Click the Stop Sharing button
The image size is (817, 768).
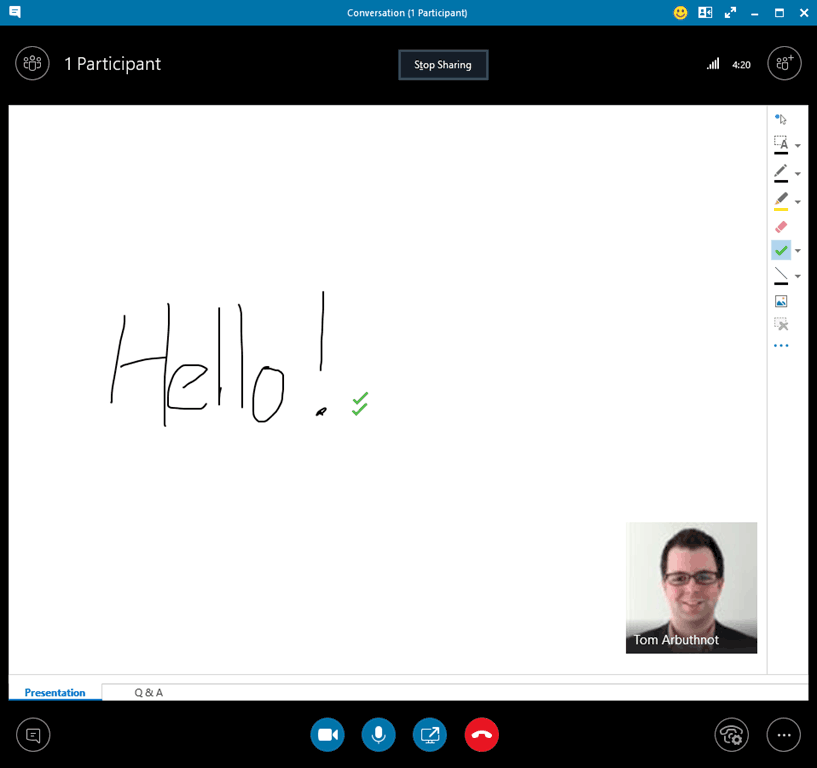point(443,65)
